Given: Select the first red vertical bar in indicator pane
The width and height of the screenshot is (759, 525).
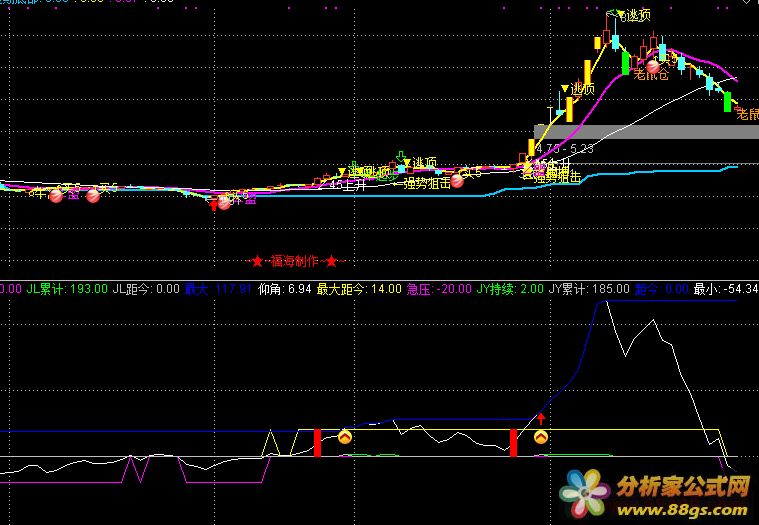Looking at the screenshot, I should pyautogui.click(x=318, y=442).
